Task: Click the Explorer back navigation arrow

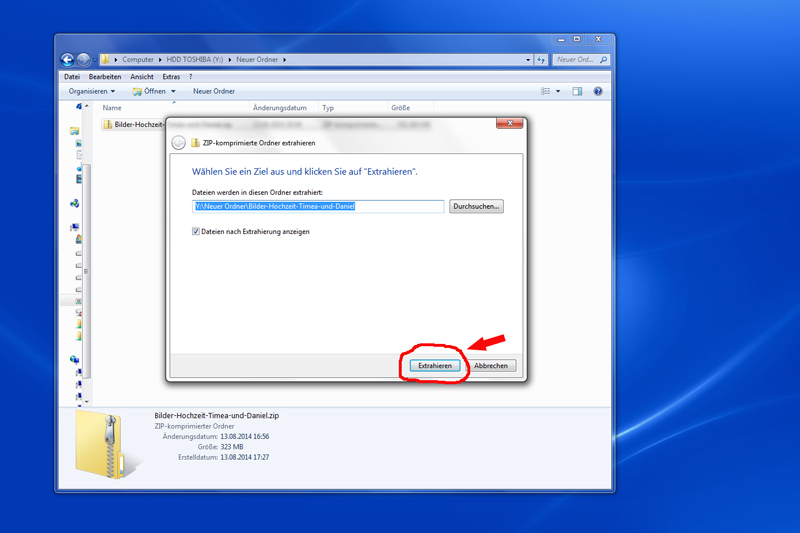Action: pos(67,60)
